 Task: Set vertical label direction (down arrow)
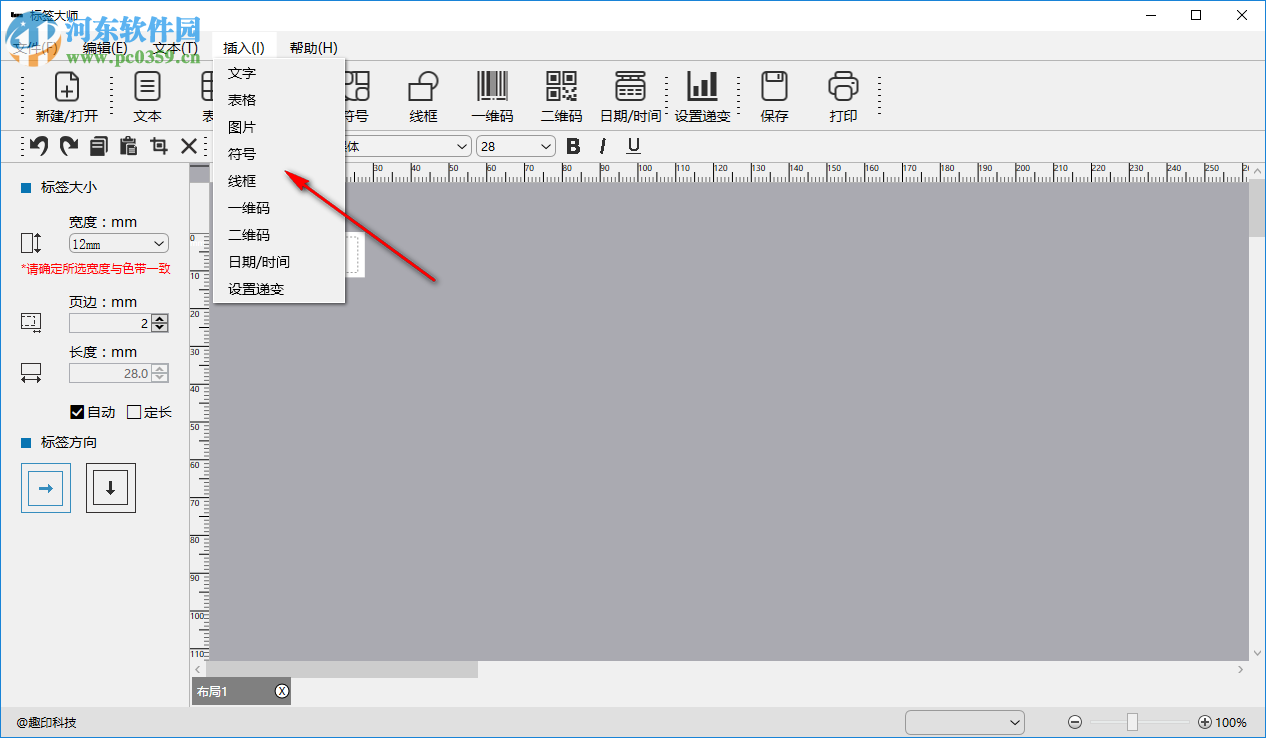click(x=111, y=488)
